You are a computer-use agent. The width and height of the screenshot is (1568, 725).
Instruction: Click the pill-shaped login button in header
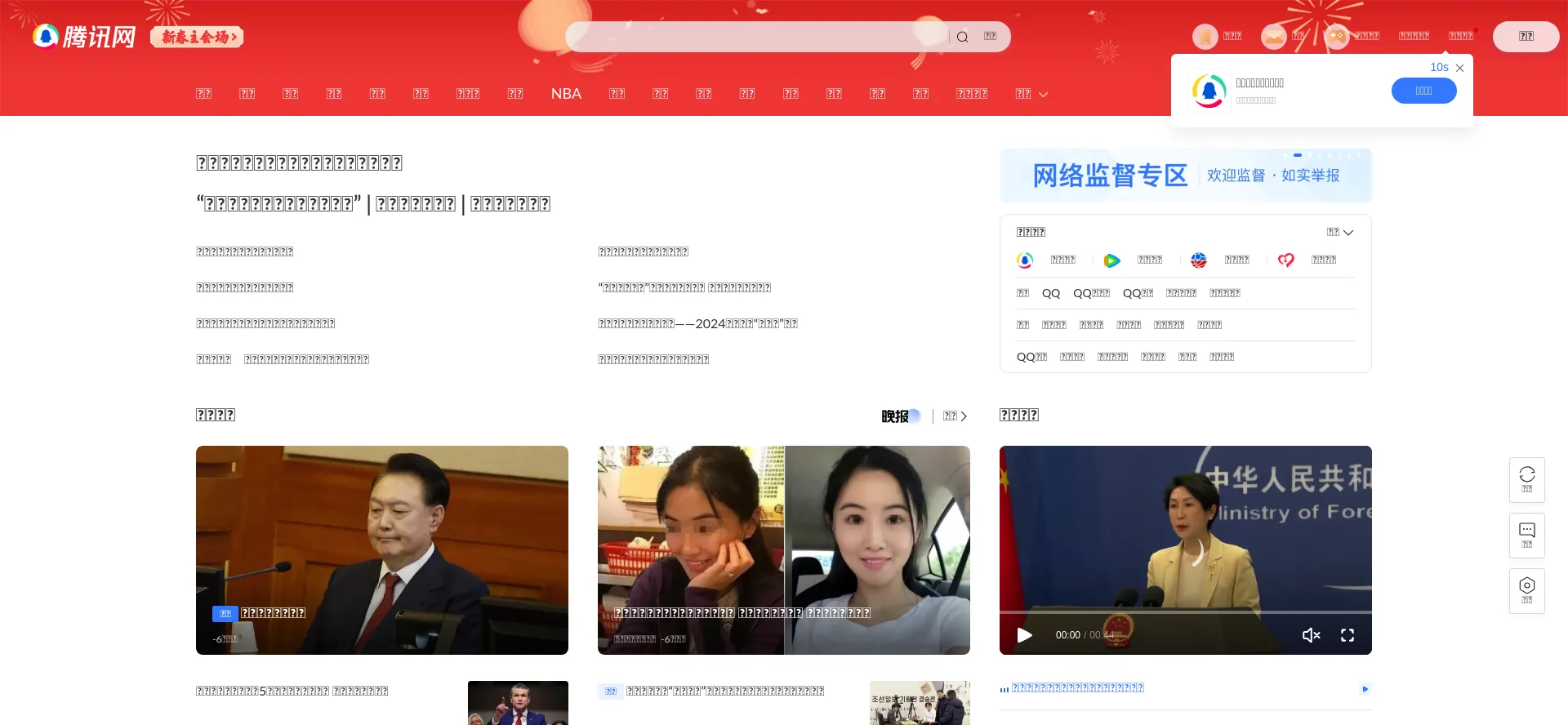tap(1526, 37)
